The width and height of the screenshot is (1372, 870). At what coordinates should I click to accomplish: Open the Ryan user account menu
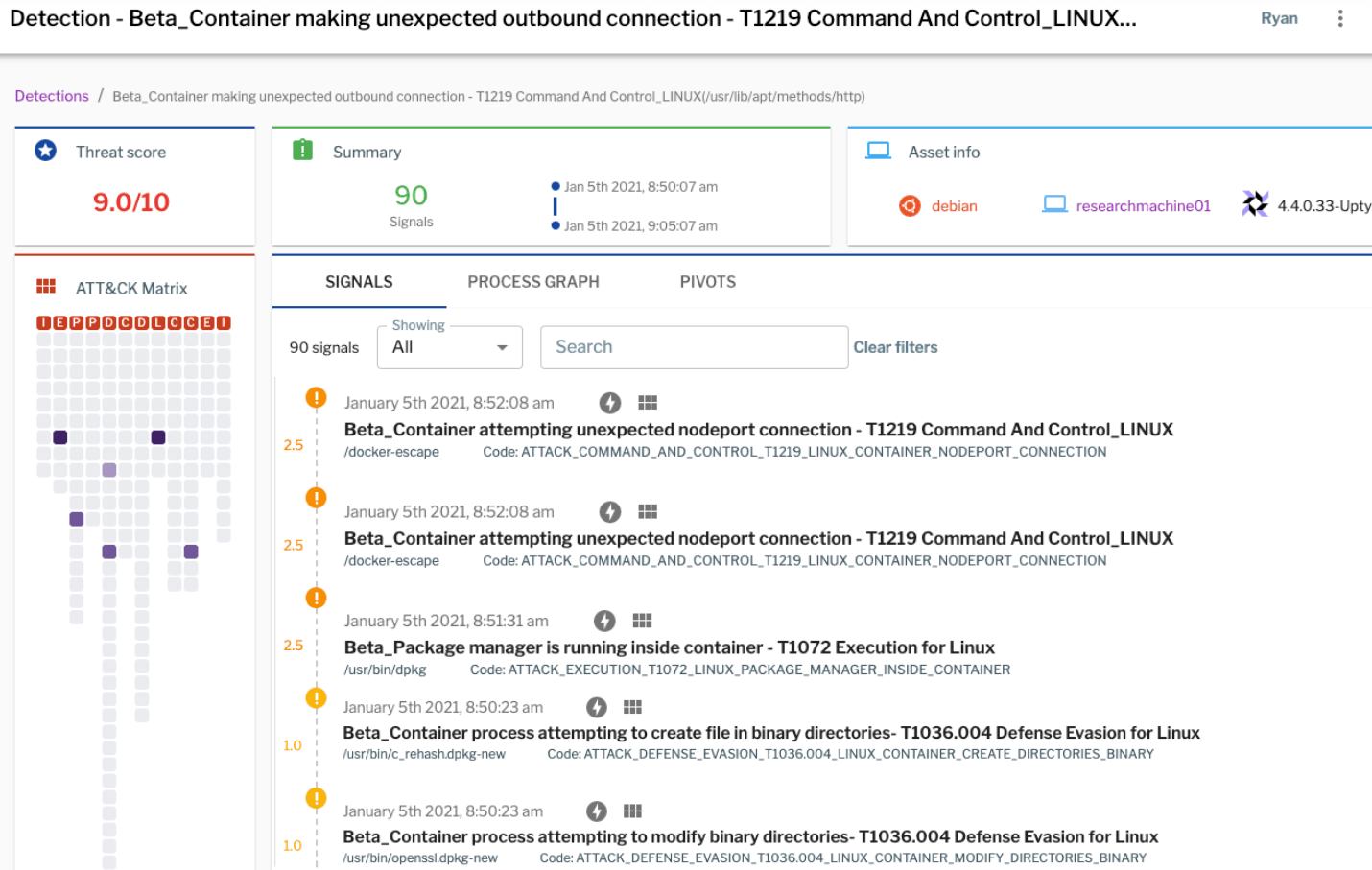point(1279,18)
